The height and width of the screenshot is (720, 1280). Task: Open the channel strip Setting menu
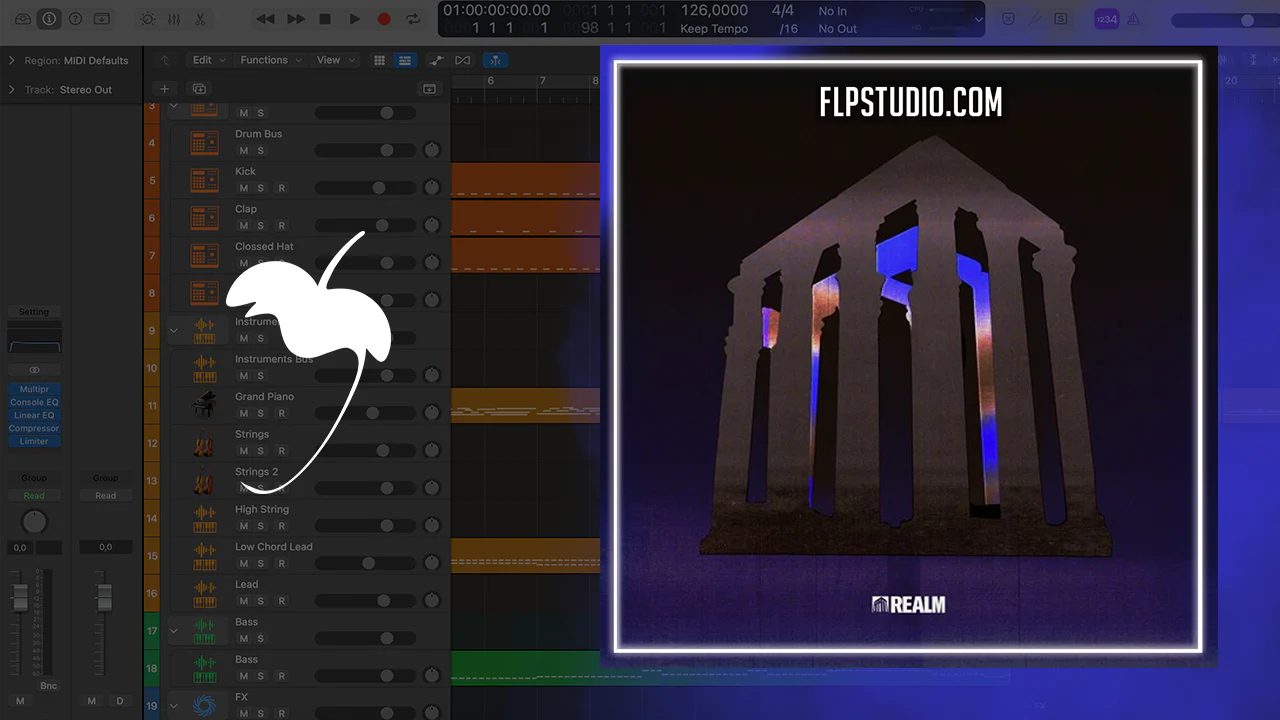(34, 312)
